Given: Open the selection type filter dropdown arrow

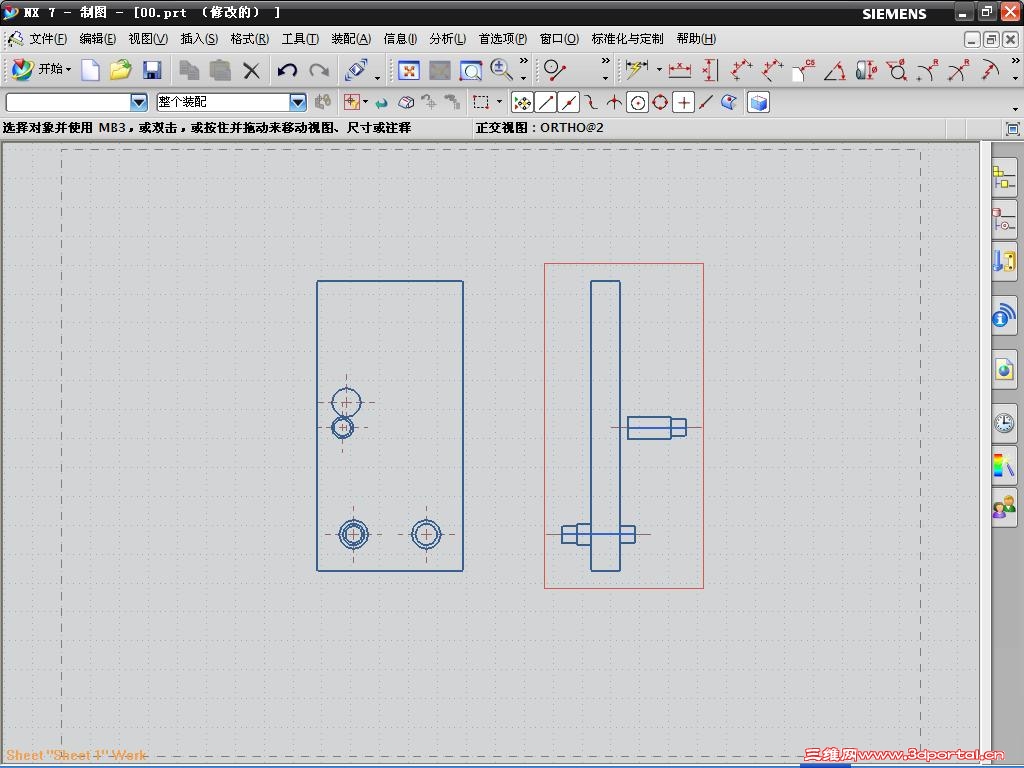Looking at the screenshot, I should [x=365, y=102].
